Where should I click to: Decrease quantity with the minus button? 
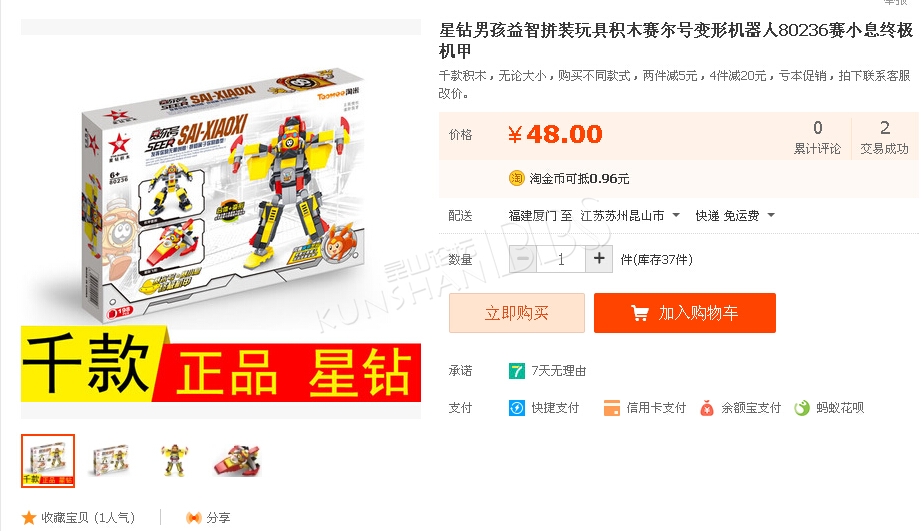coord(523,259)
